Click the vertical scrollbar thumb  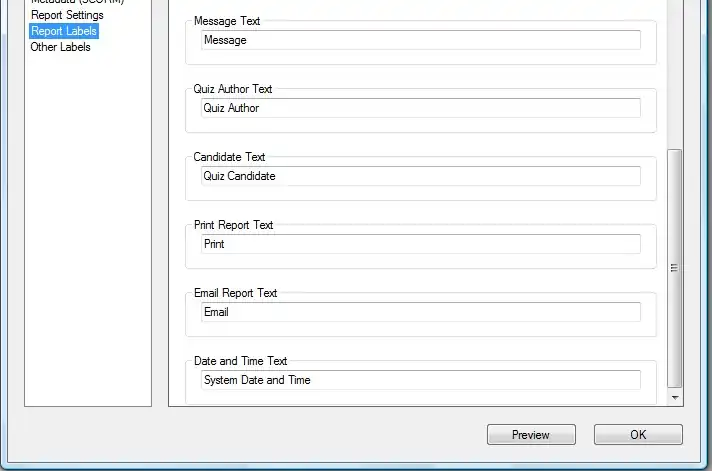(674, 268)
